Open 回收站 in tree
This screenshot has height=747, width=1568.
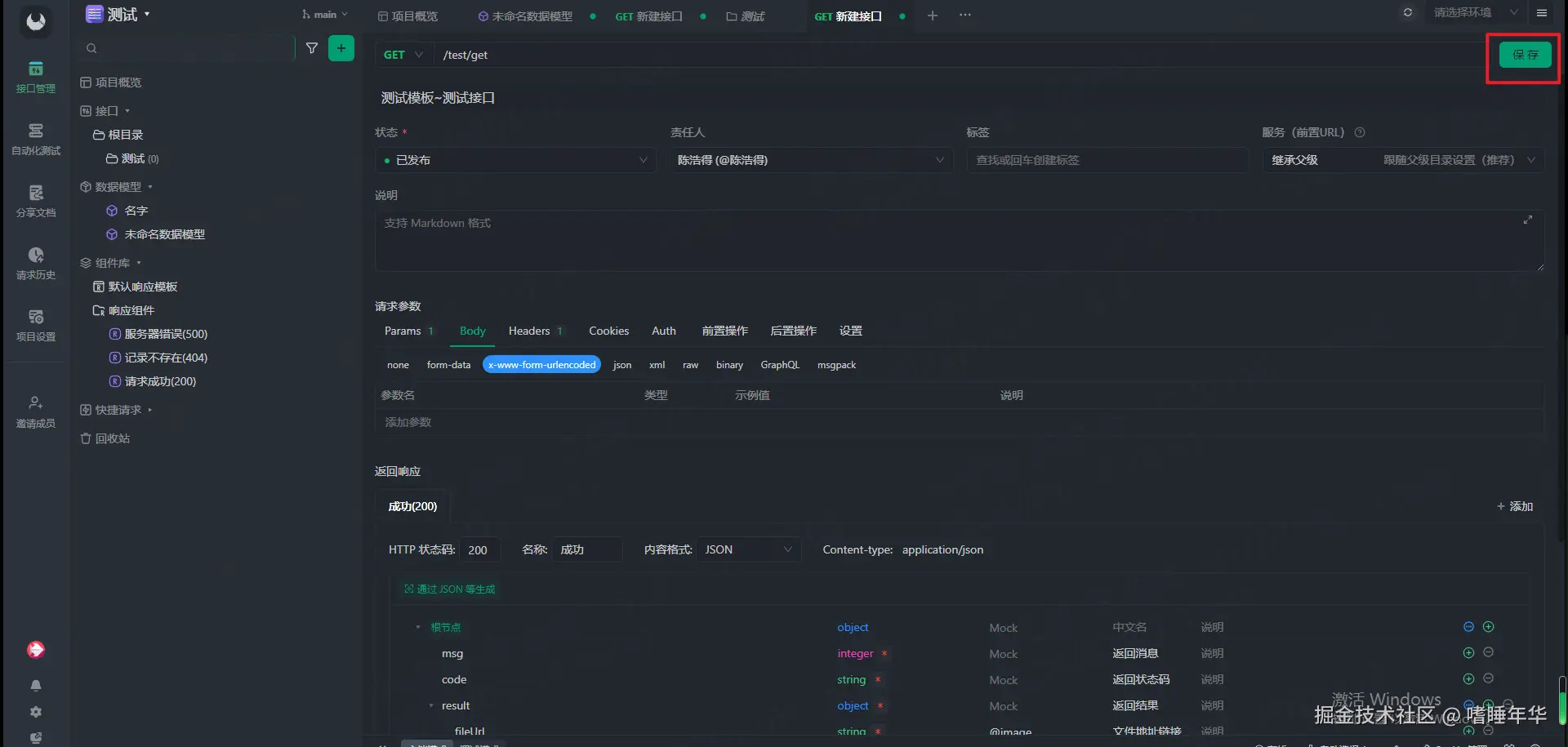click(x=105, y=438)
